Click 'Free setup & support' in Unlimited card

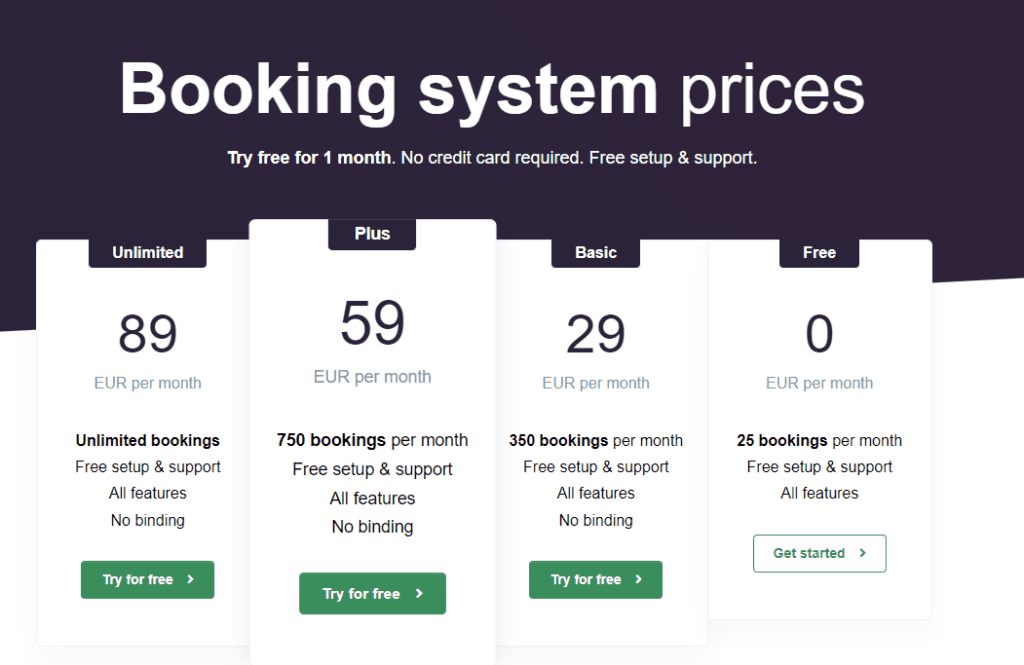148,467
